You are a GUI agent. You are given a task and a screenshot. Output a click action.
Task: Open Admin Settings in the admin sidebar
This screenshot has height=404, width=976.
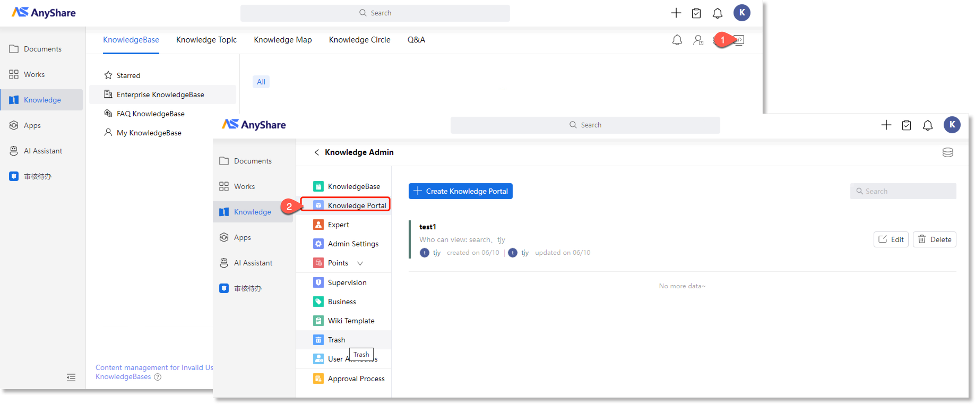[x=352, y=243]
